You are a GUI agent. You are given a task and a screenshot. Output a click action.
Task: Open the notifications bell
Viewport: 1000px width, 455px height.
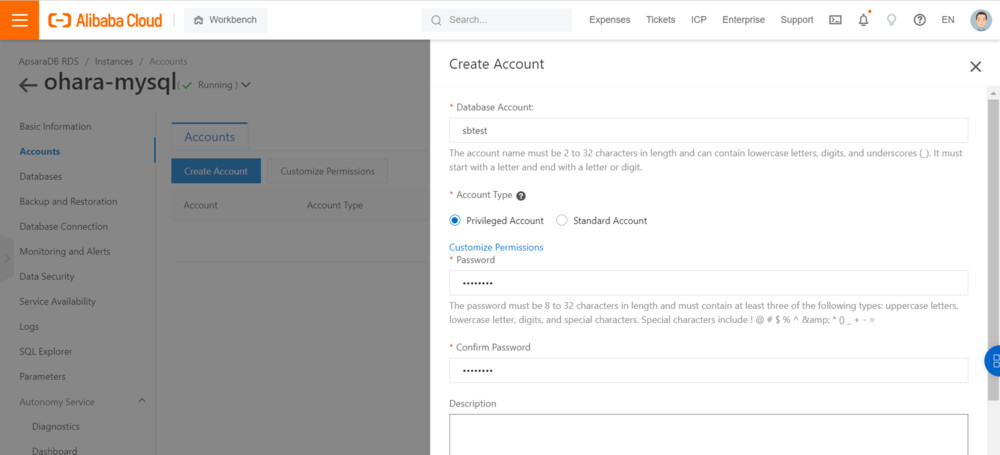point(863,20)
